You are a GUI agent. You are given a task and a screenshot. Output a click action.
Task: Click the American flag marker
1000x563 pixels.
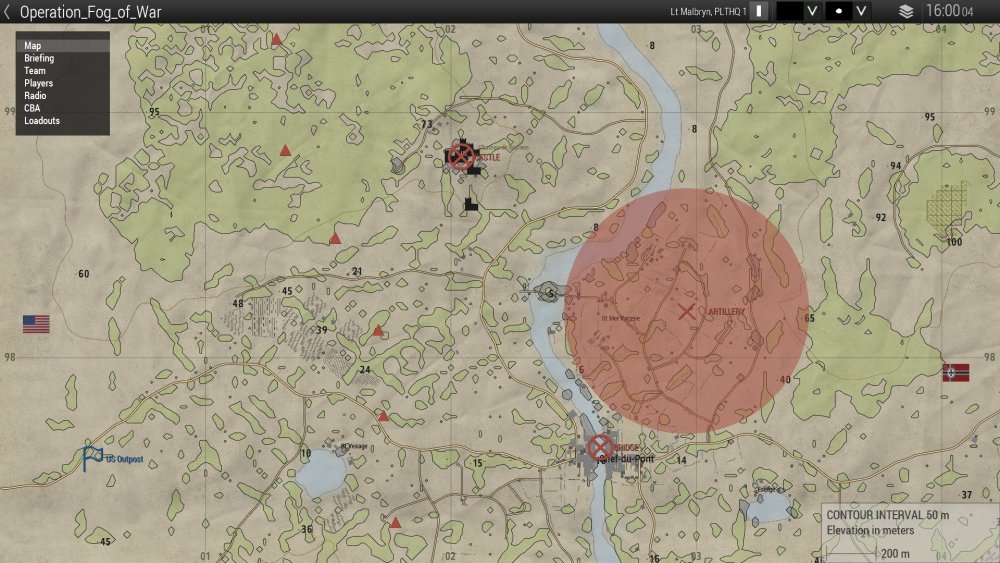point(36,324)
